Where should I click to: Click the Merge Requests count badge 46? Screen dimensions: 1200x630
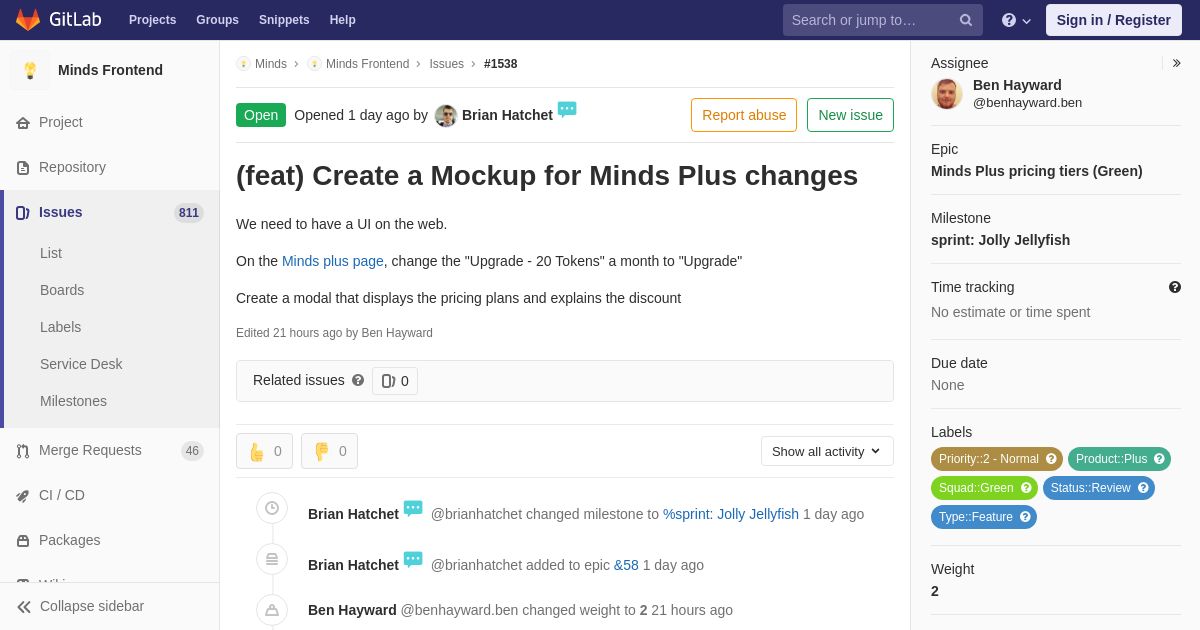coord(192,451)
